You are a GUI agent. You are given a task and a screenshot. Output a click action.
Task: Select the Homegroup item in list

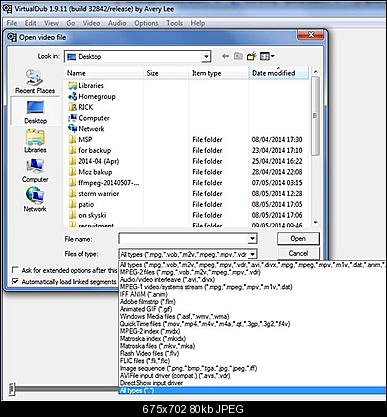92,96
